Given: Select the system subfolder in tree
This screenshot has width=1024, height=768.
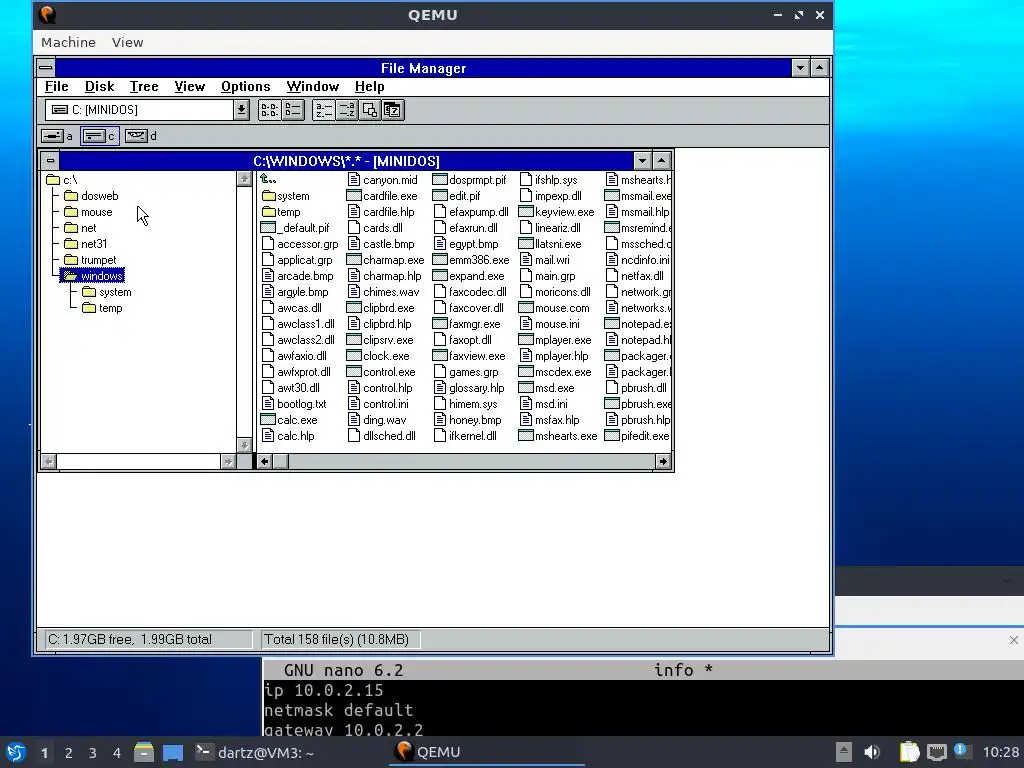Looking at the screenshot, I should click(x=107, y=292).
